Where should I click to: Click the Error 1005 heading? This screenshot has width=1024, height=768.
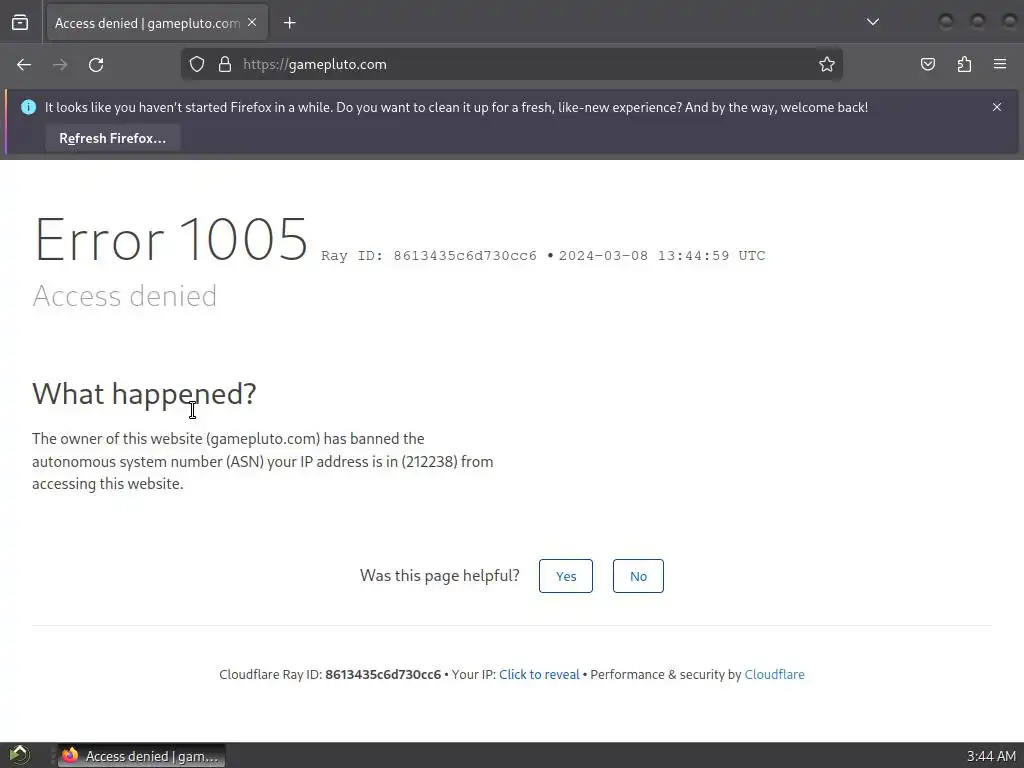[x=170, y=240]
